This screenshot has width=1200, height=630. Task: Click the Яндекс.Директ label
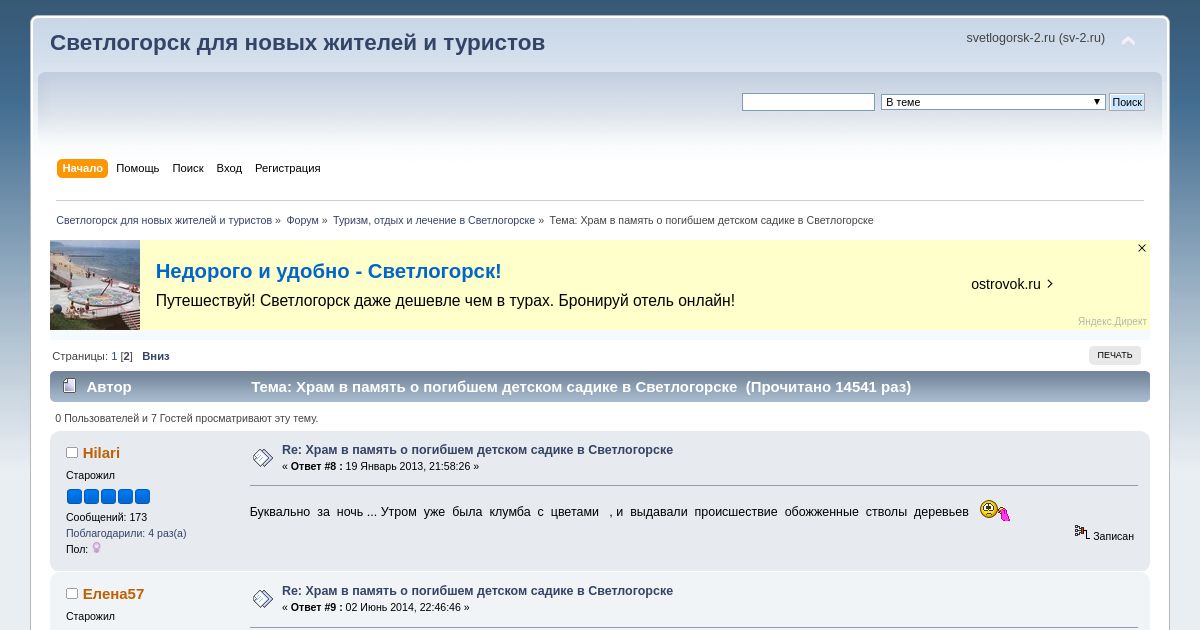pos(1112,322)
